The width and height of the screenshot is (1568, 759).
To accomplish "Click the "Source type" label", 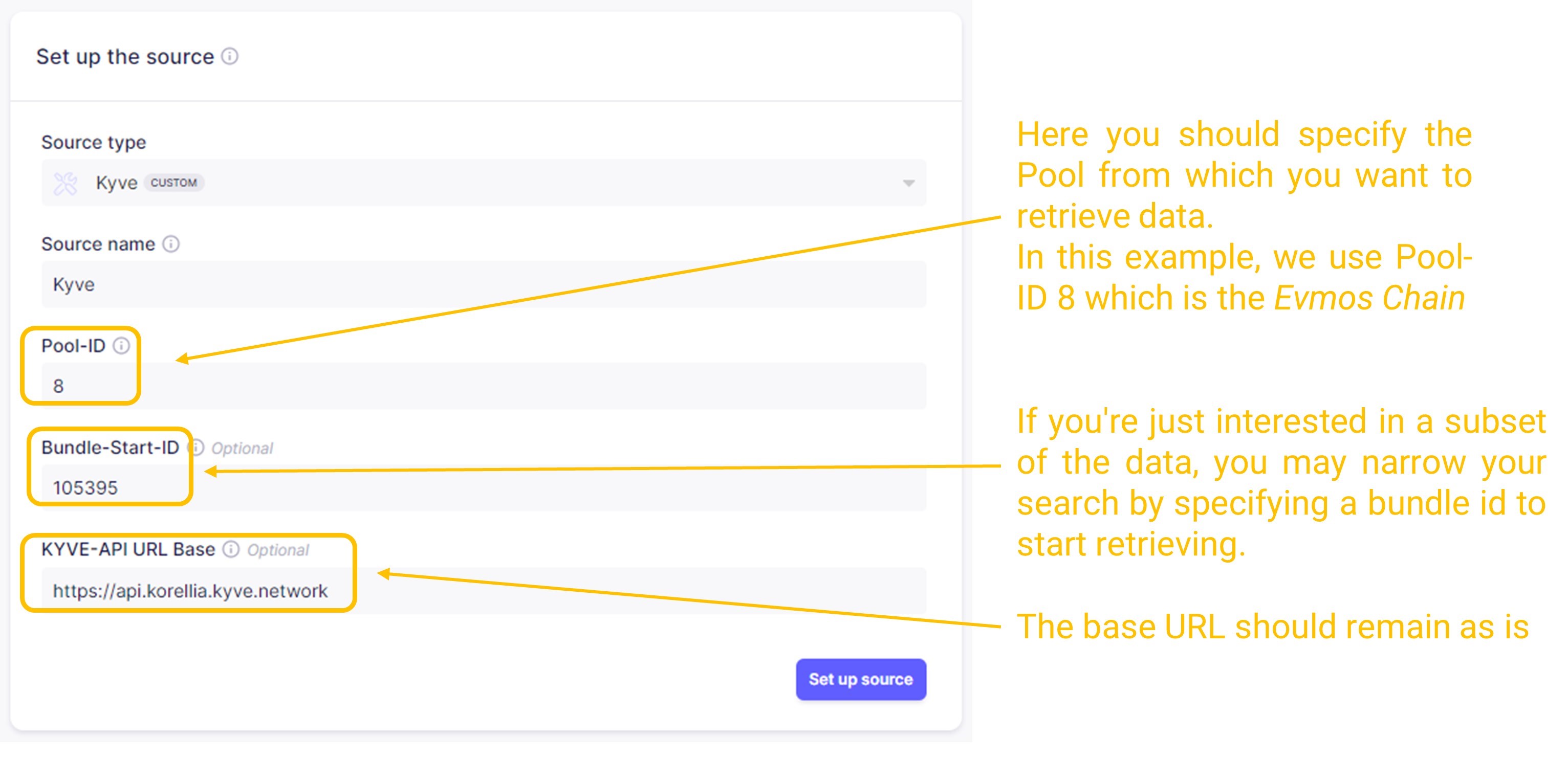I will click(94, 142).
